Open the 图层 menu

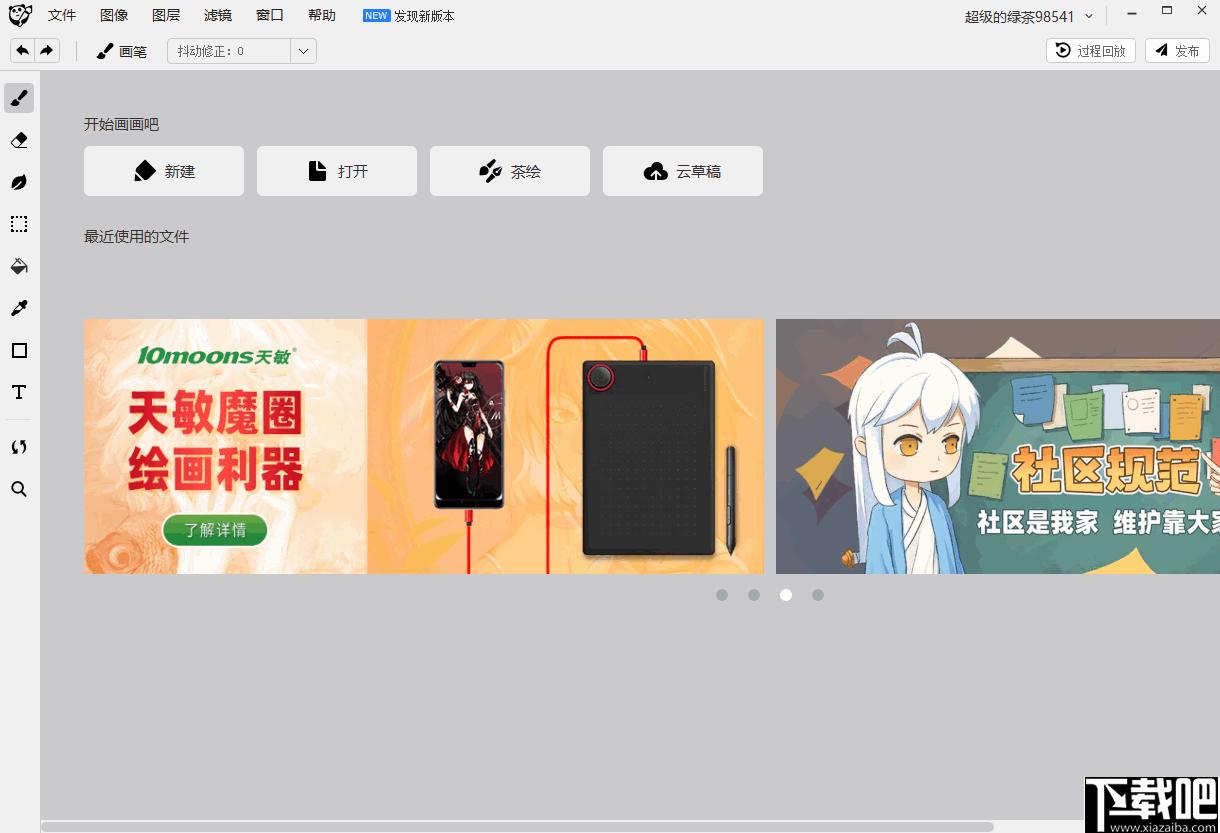(166, 16)
